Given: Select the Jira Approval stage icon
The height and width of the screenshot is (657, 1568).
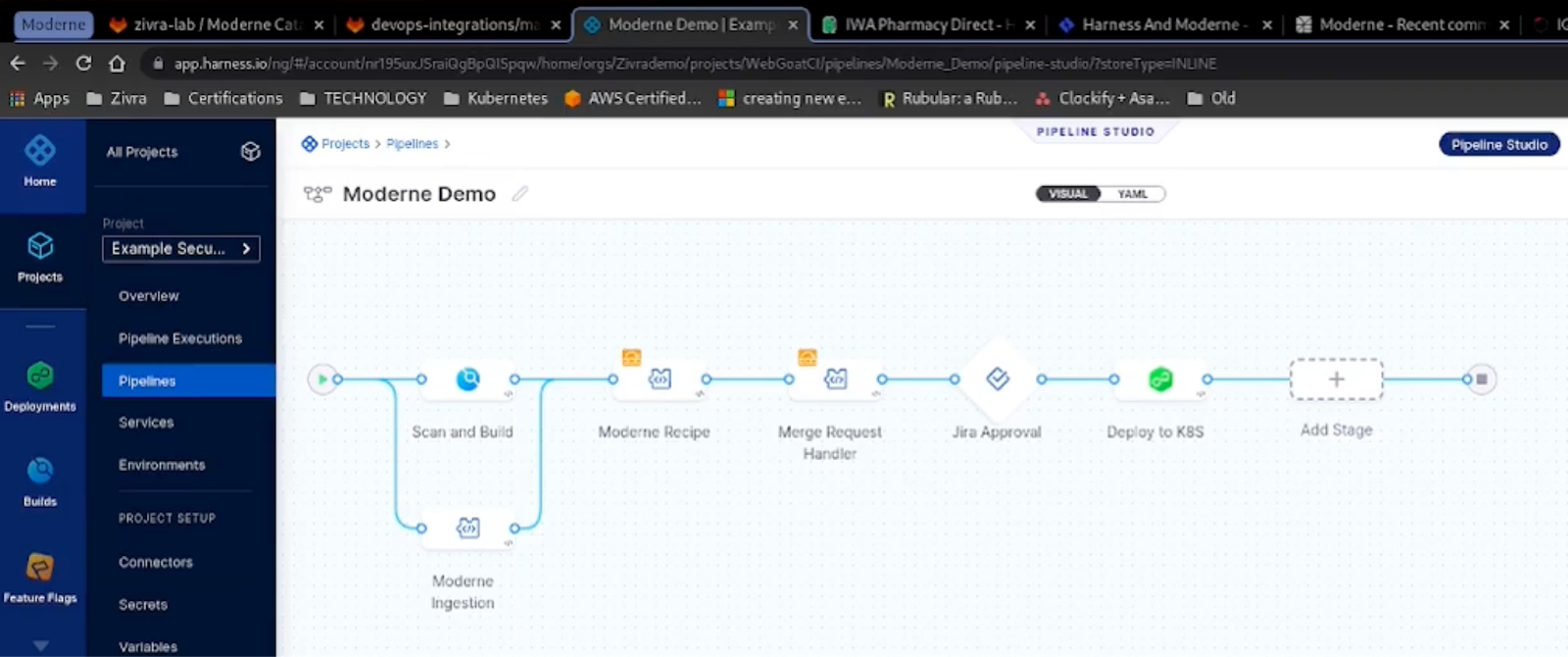Looking at the screenshot, I should (x=998, y=379).
